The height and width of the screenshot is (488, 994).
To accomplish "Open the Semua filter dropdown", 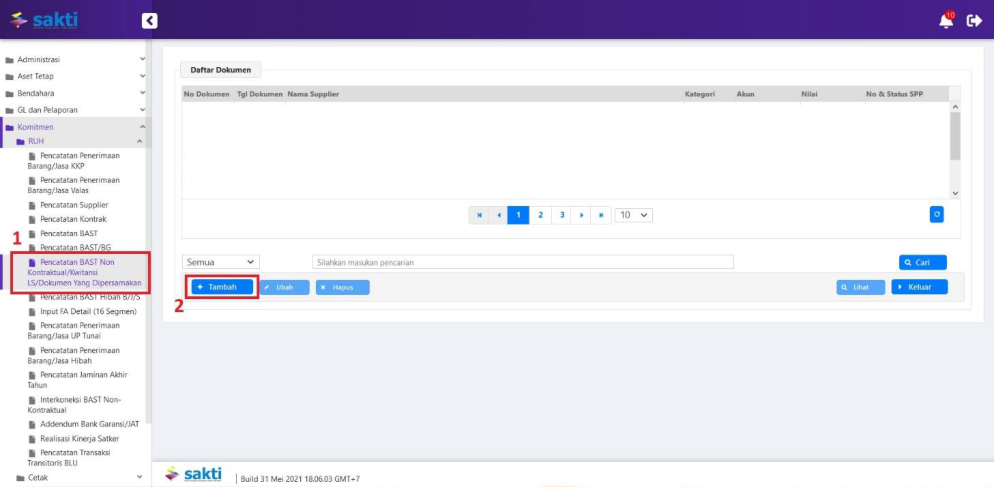I will [x=220, y=262].
